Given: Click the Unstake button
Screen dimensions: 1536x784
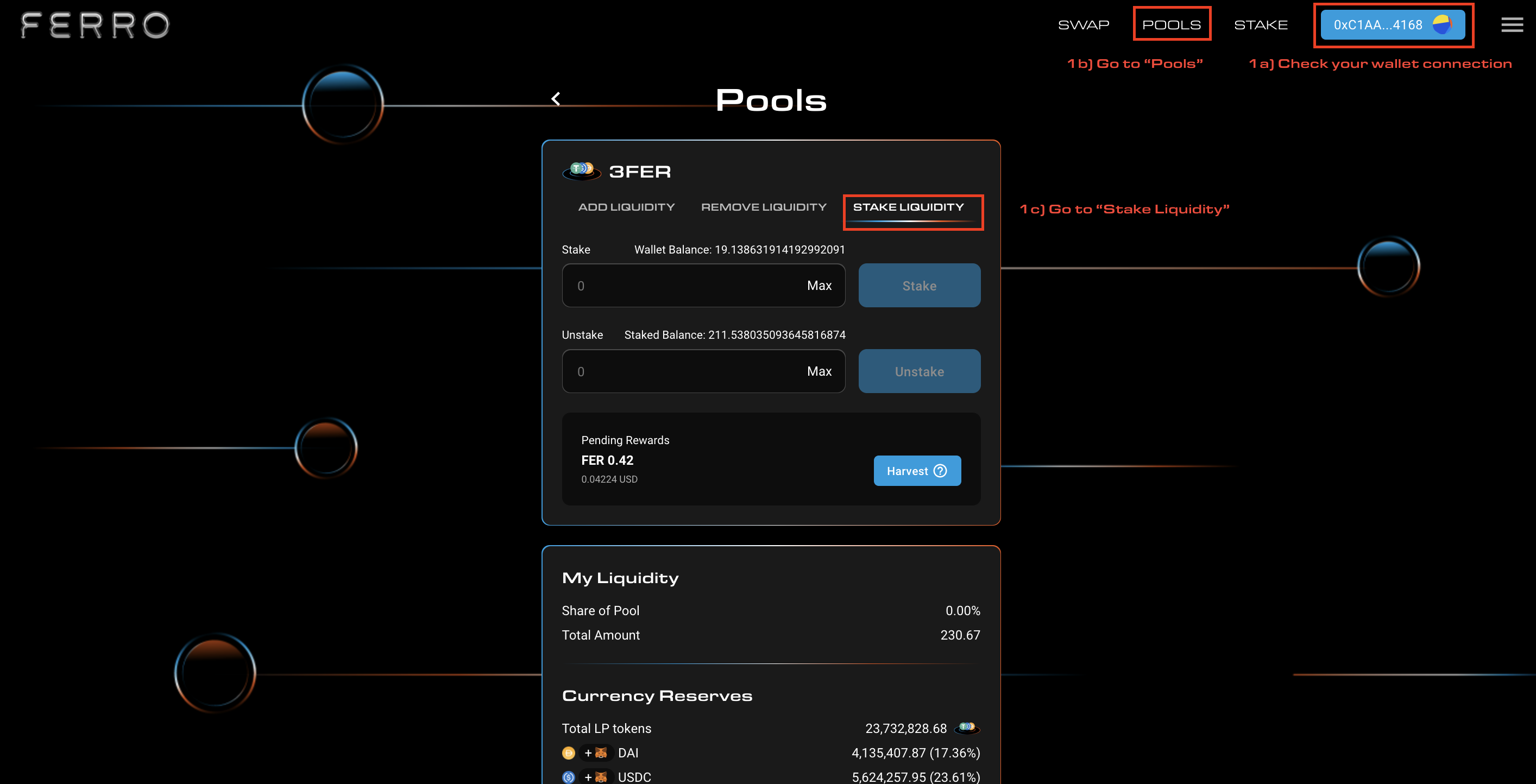Looking at the screenshot, I should [919, 371].
